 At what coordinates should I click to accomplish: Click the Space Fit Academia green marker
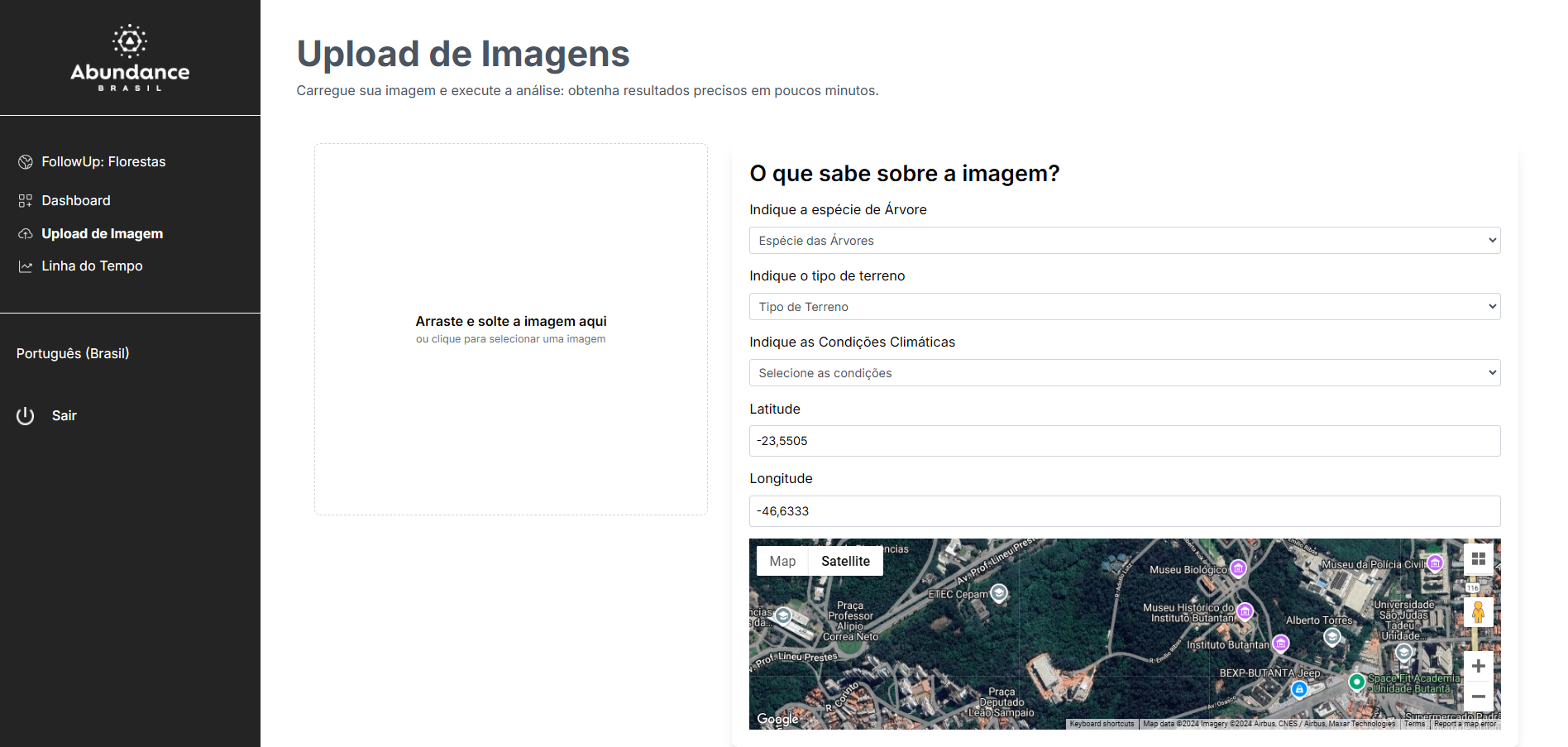[x=1356, y=682]
